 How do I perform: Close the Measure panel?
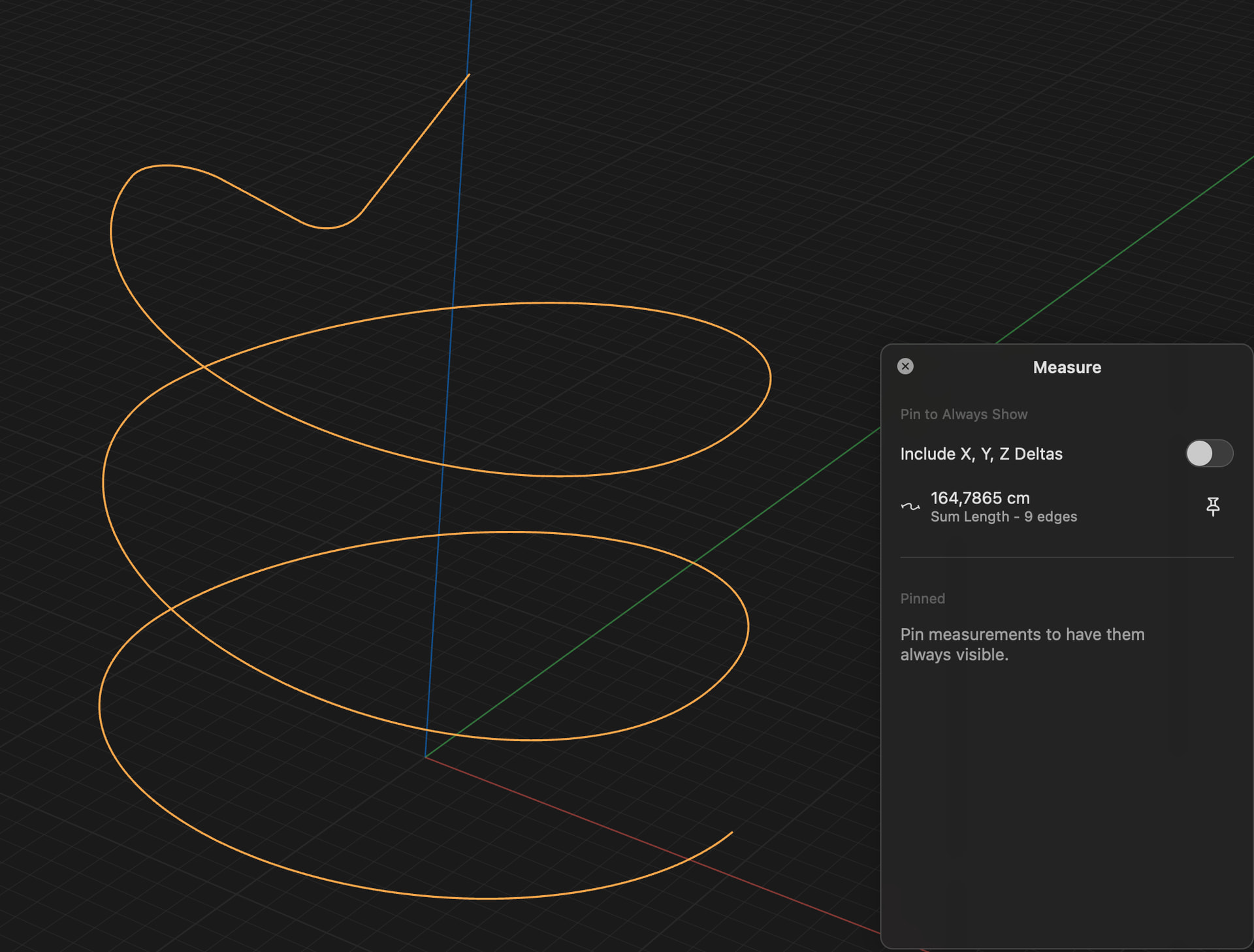click(905, 366)
